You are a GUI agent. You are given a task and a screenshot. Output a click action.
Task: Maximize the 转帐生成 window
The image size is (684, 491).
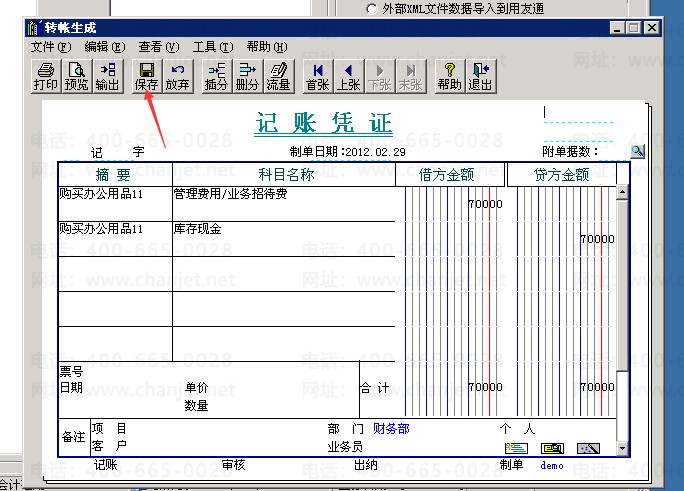click(633, 28)
